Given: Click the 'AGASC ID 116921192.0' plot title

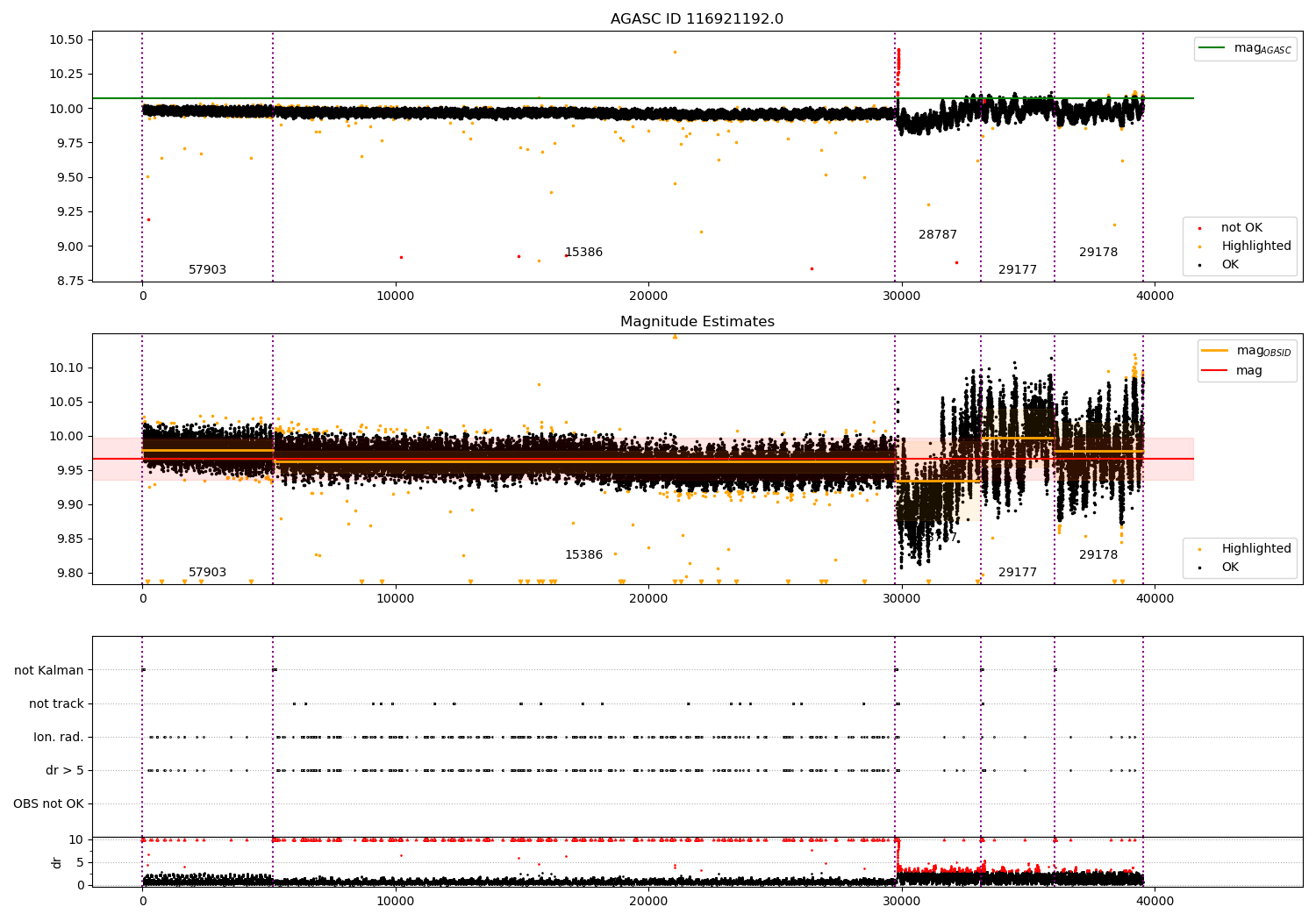Looking at the screenshot, I should coord(697,19).
